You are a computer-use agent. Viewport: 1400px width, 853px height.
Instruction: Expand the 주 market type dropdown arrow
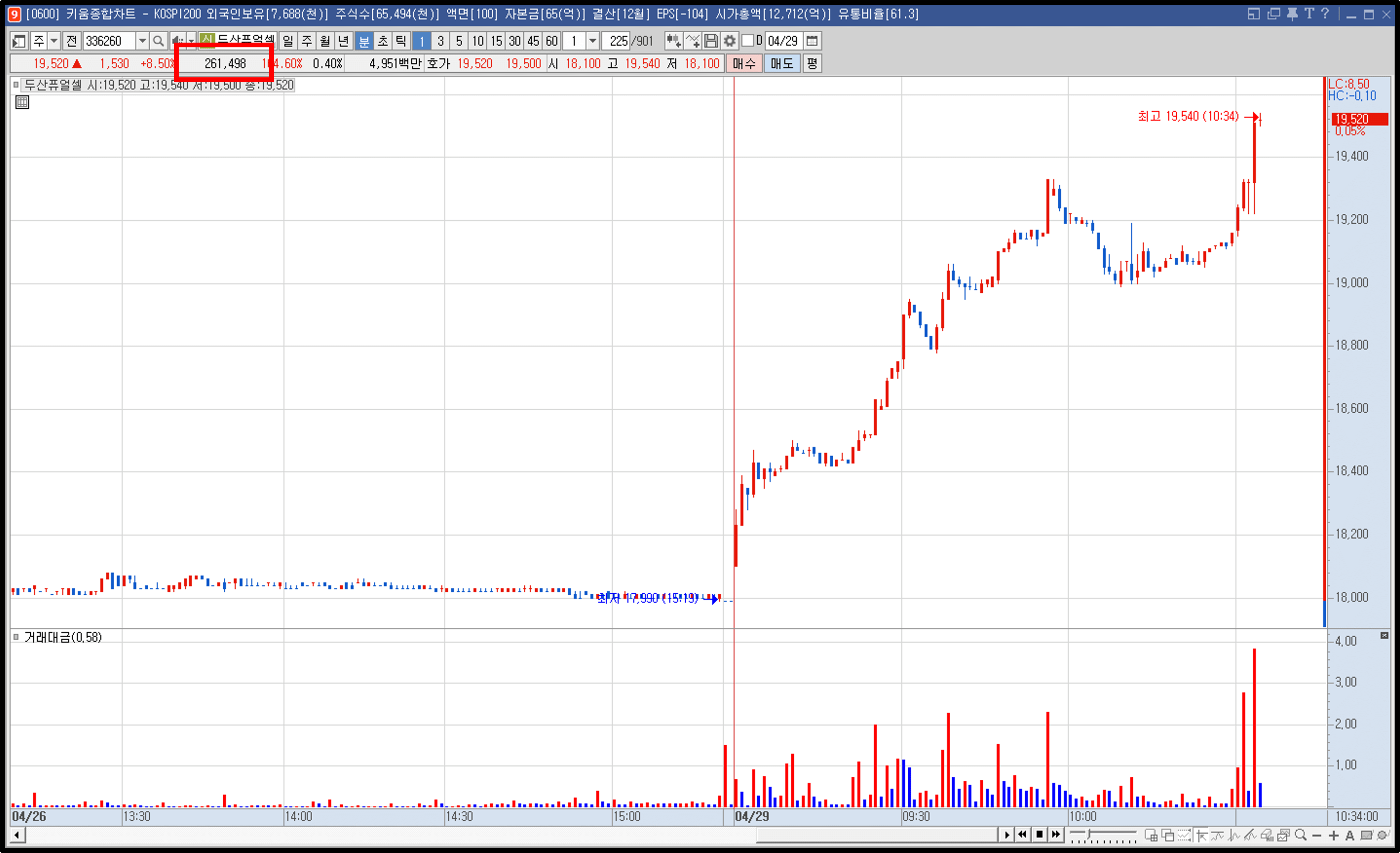(x=54, y=41)
